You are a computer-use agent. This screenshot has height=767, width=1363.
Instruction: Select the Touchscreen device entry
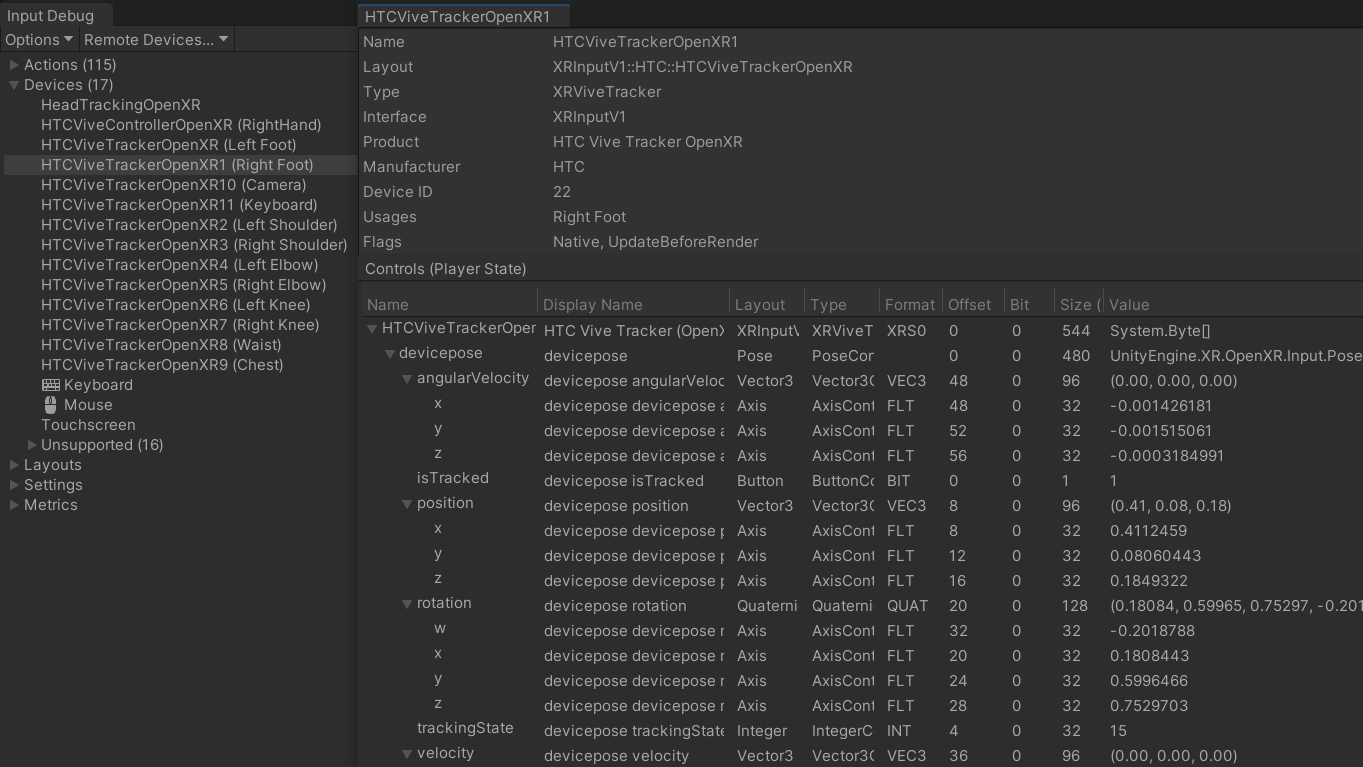tap(88, 425)
